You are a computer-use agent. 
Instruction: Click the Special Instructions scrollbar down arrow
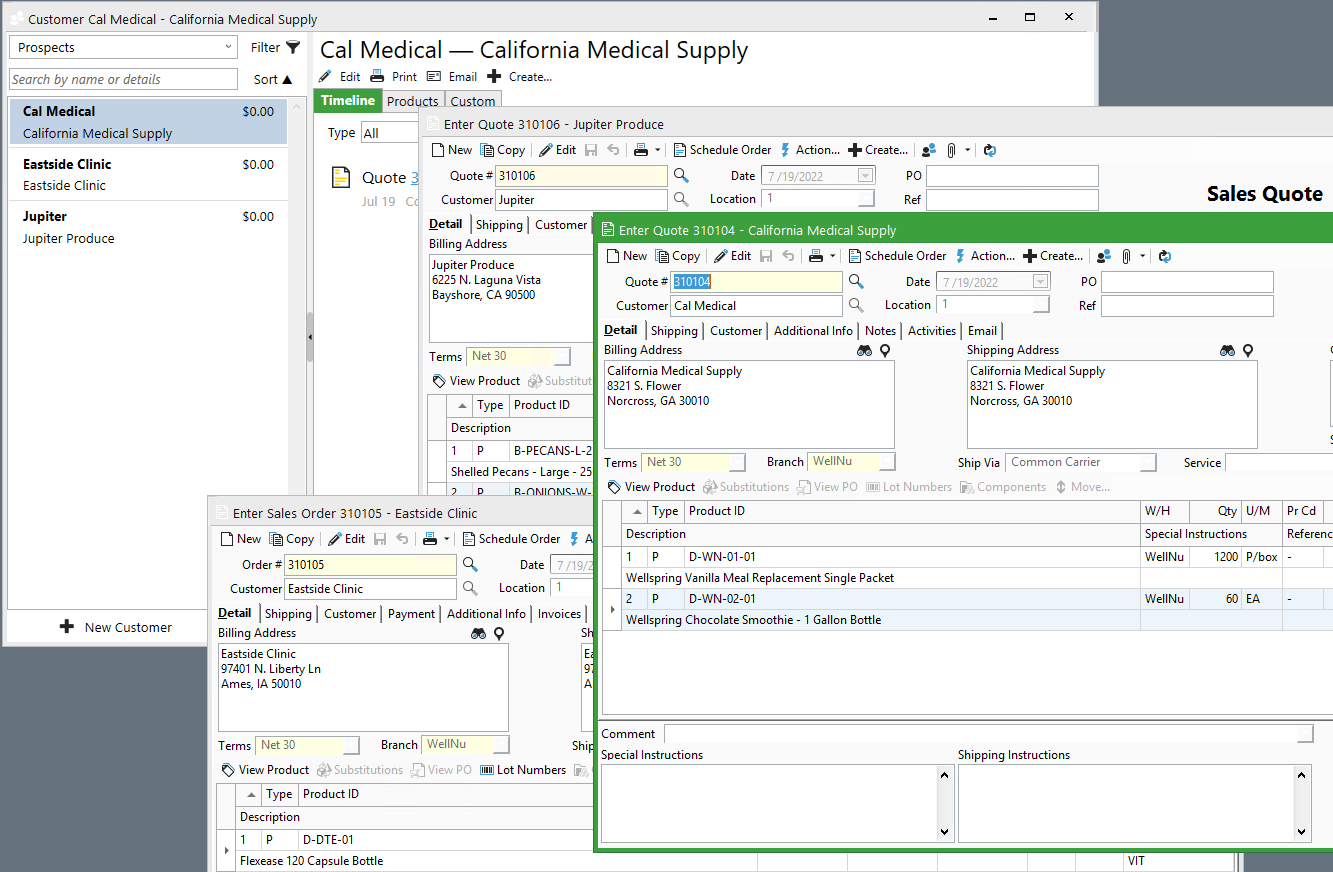pos(945,831)
